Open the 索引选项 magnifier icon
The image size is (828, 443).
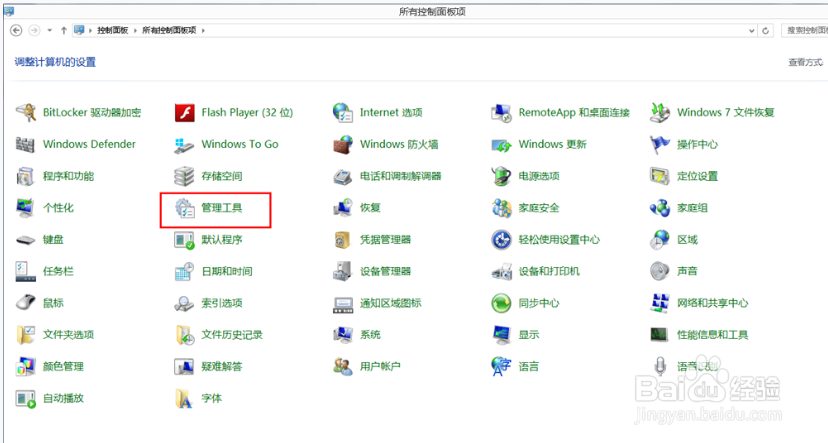tap(184, 303)
